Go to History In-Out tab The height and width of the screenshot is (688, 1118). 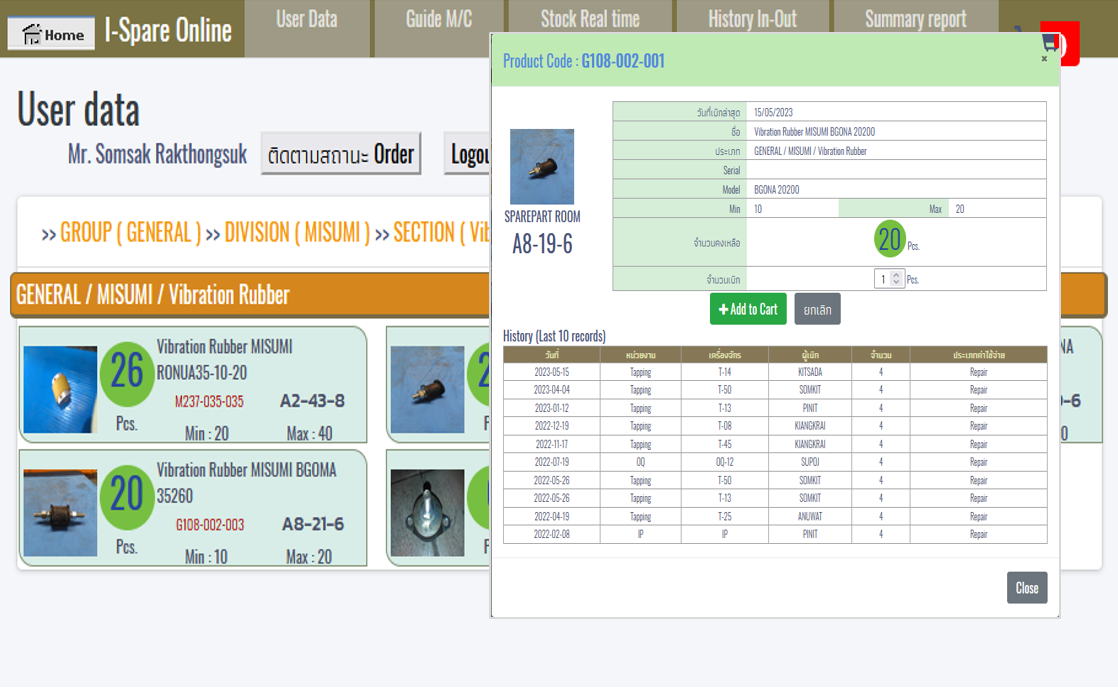751,20
